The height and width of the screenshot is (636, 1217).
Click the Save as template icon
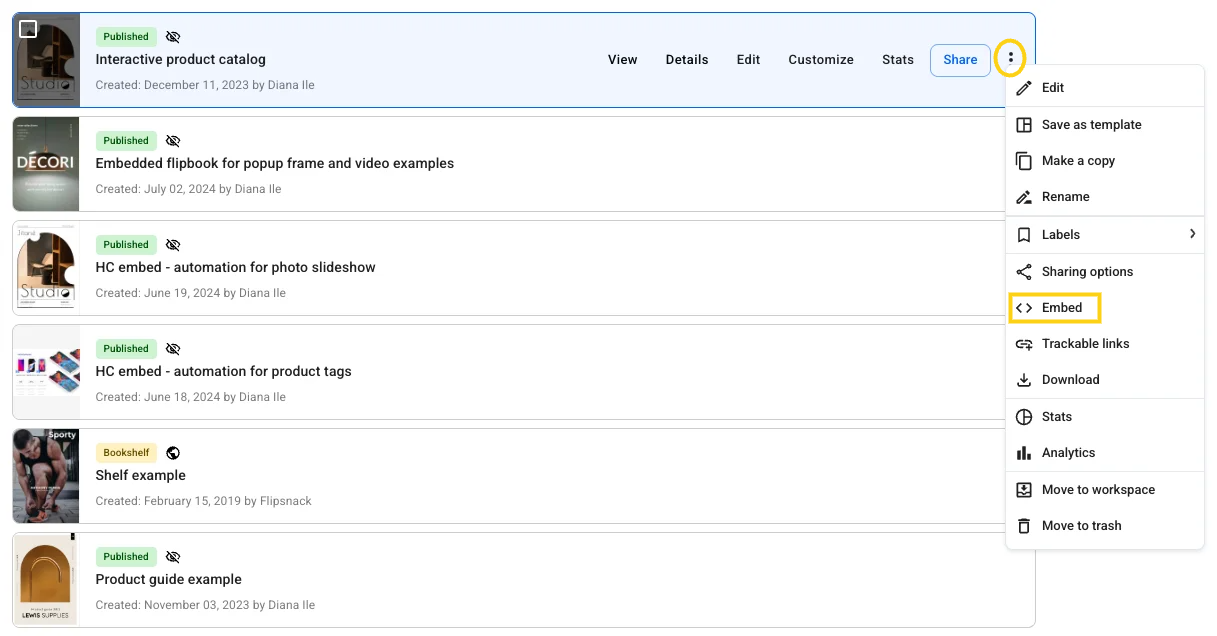[1024, 125]
